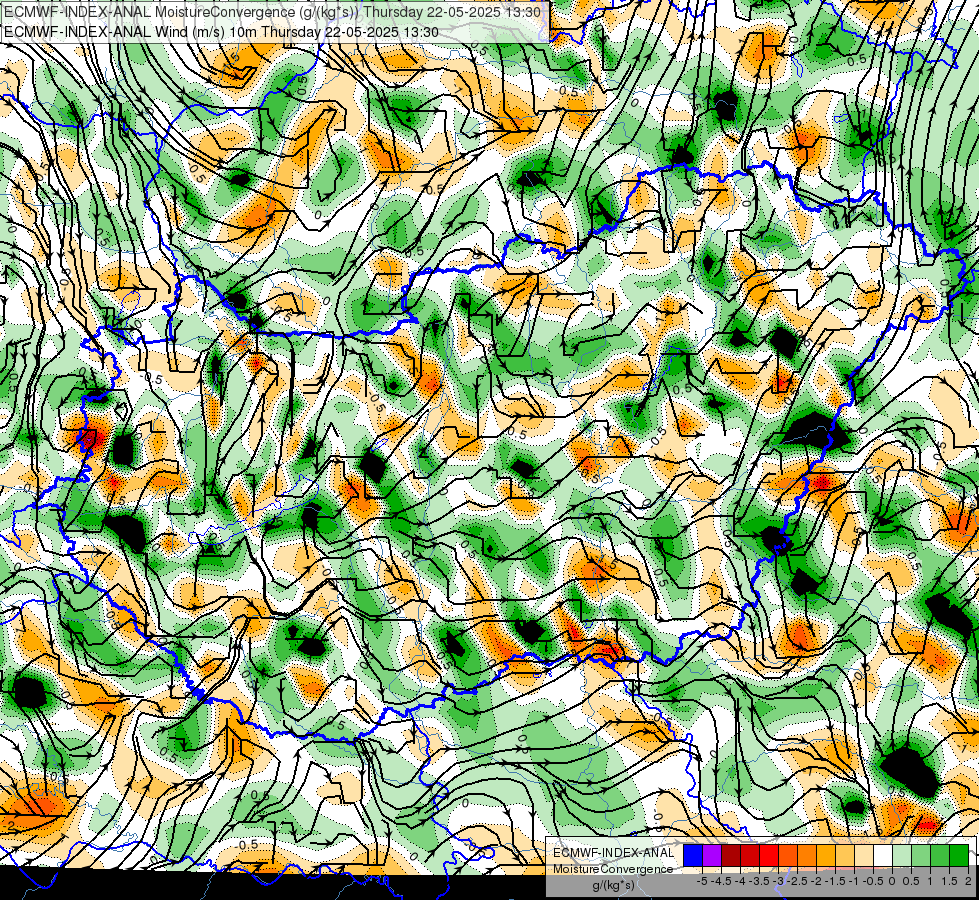The width and height of the screenshot is (979, 900).
Task: Click the legend unit label g/(kg*s)
Action: pos(613,886)
